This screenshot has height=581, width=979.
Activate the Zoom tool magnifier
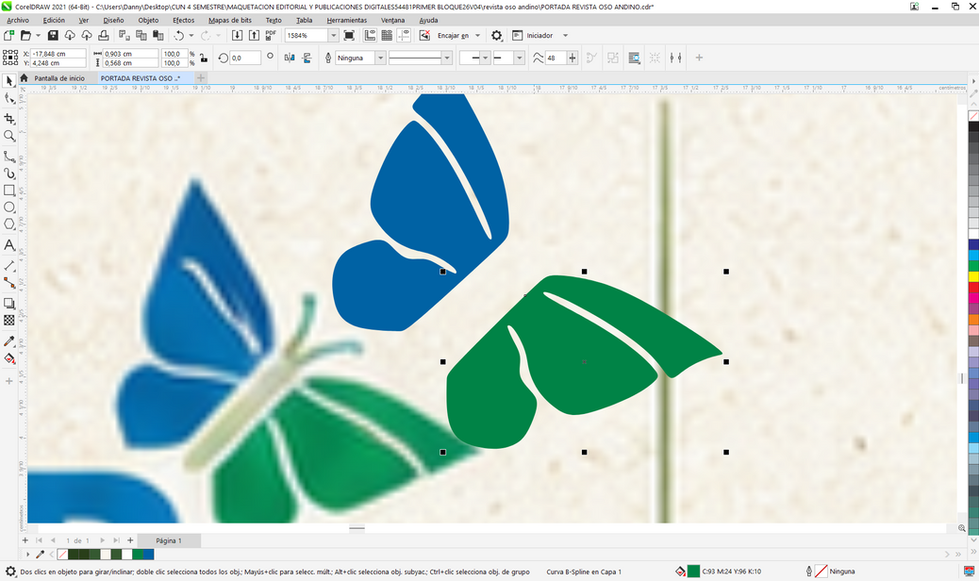click(x=9, y=136)
